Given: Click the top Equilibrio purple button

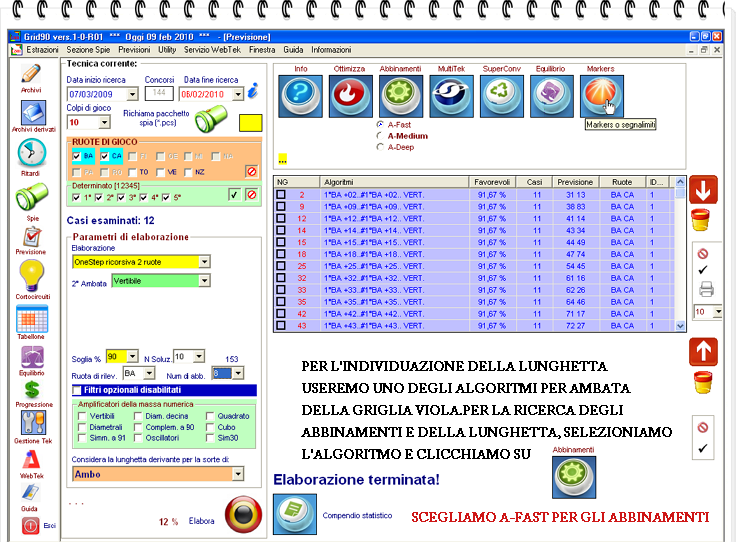Looking at the screenshot, I should pyautogui.click(x=552, y=96).
